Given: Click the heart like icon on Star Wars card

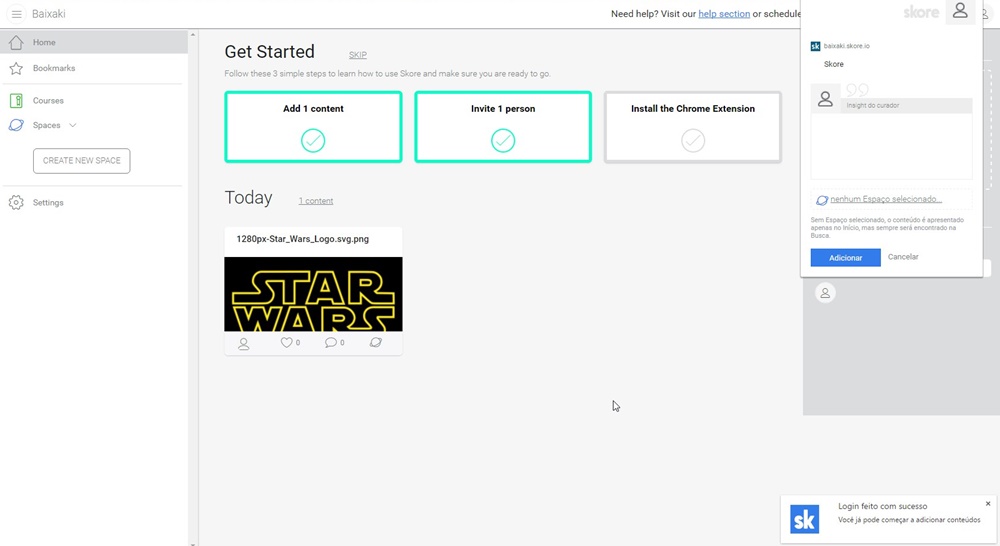Looking at the screenshot, I should pyautogui.click(x=287, y=342).
